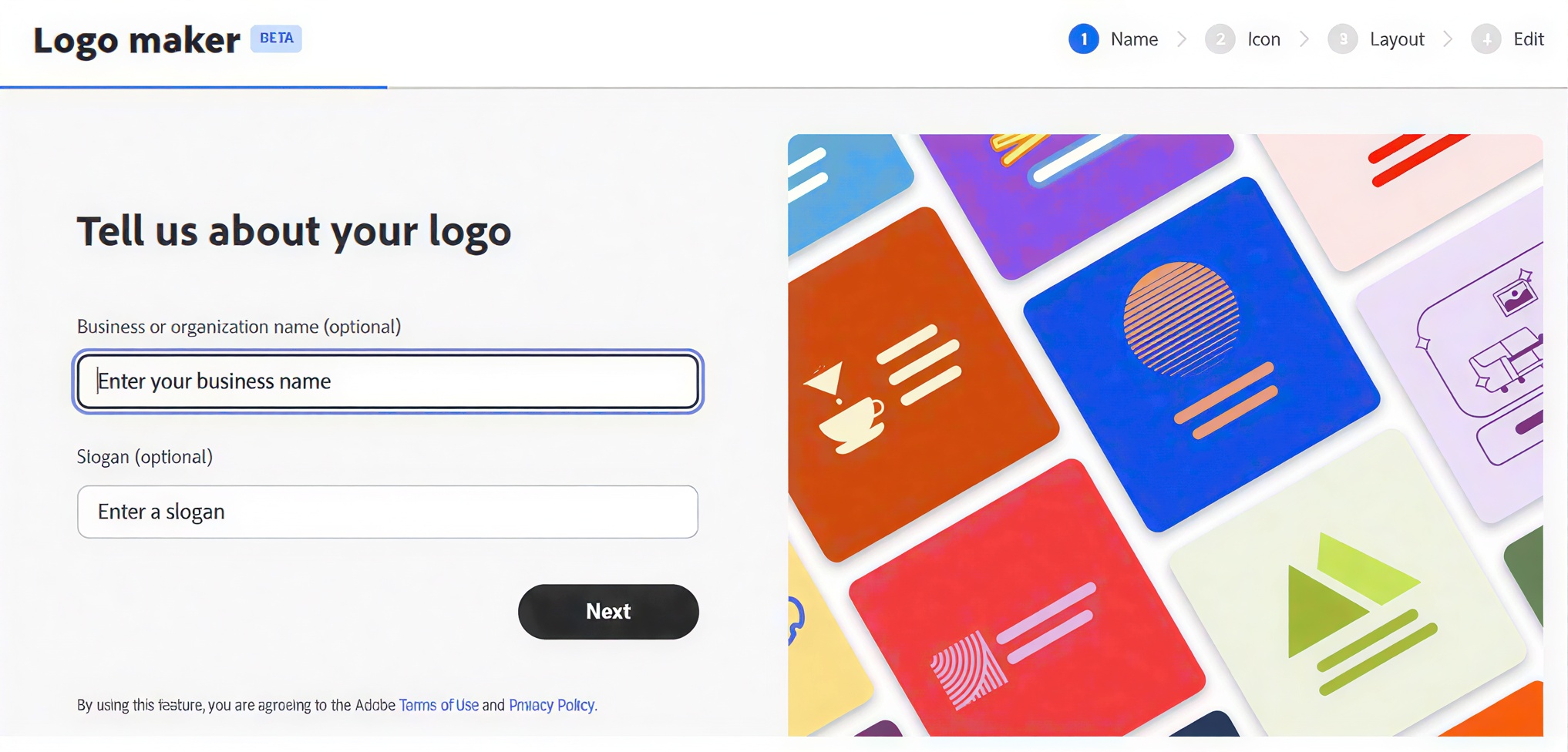Select the Icon step label

1263,39
